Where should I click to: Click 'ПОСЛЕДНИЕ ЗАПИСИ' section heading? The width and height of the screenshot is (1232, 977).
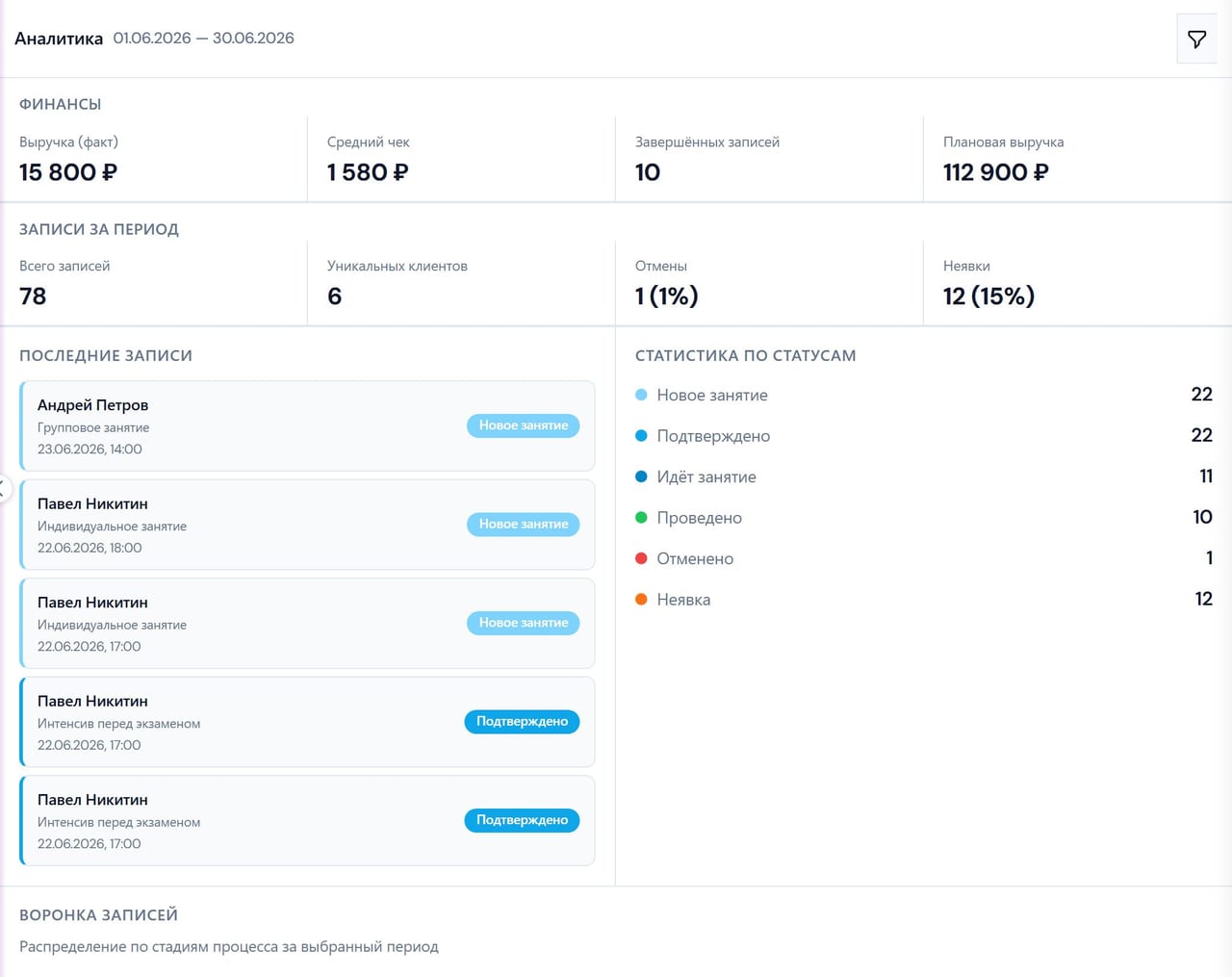click(106, 355)
